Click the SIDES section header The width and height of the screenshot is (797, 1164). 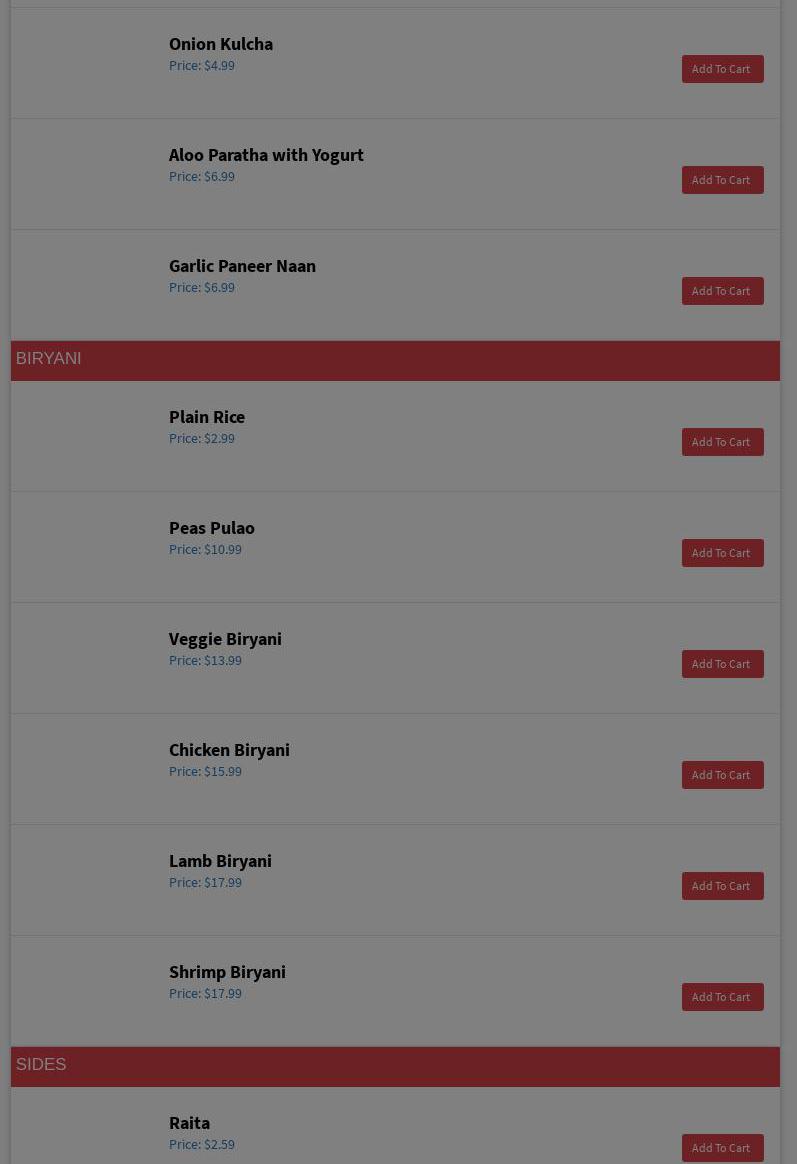41,1065
